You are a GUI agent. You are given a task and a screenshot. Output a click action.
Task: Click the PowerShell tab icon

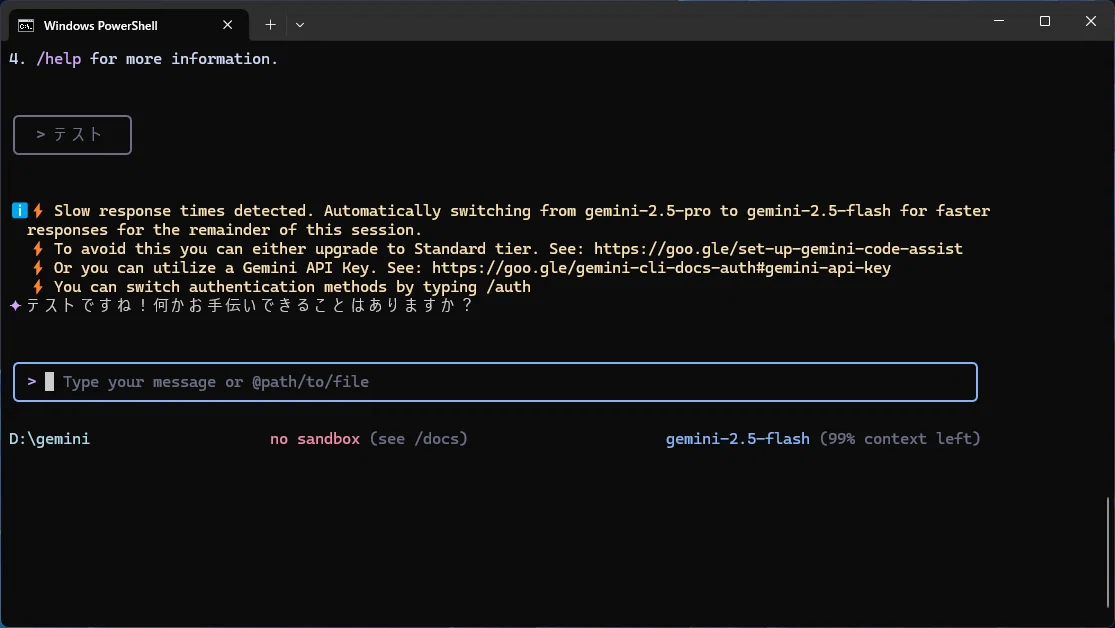[26, 26]
